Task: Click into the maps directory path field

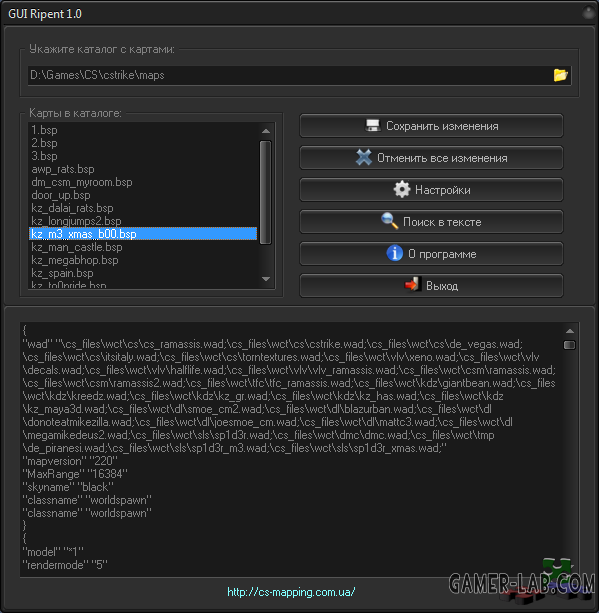Action: point(290,75)
